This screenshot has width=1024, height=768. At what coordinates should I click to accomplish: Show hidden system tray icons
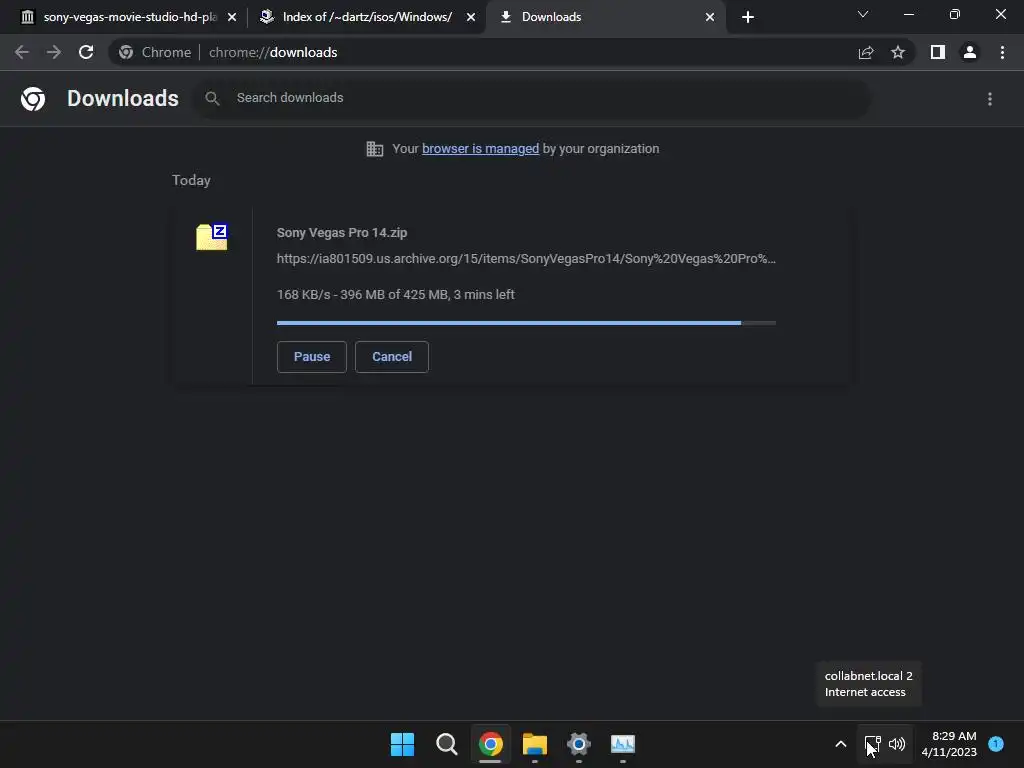point(840,744)
